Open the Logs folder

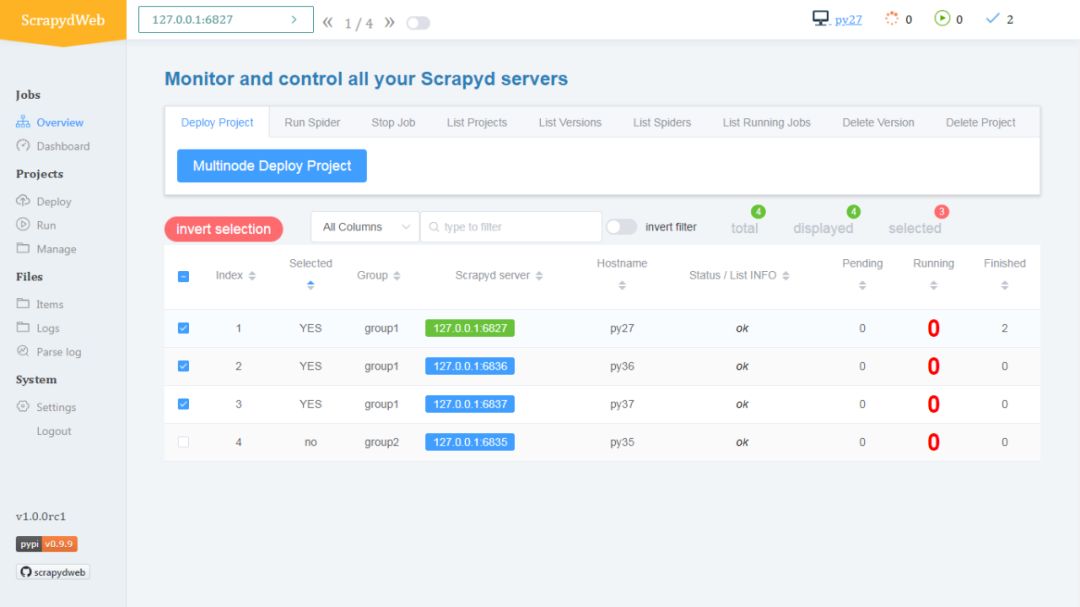click(38, 328)
